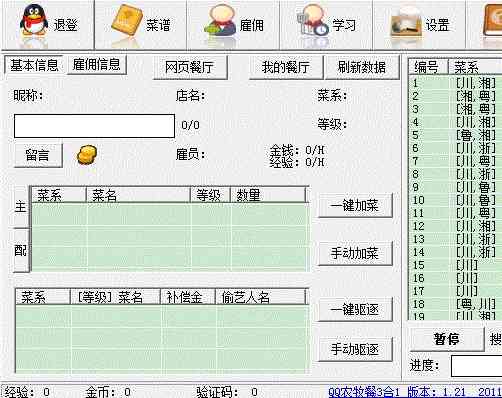Open the 设置 settings icon
Viewport: 502px width, 398px height.
pyautogui.click(x=406, y=21)
